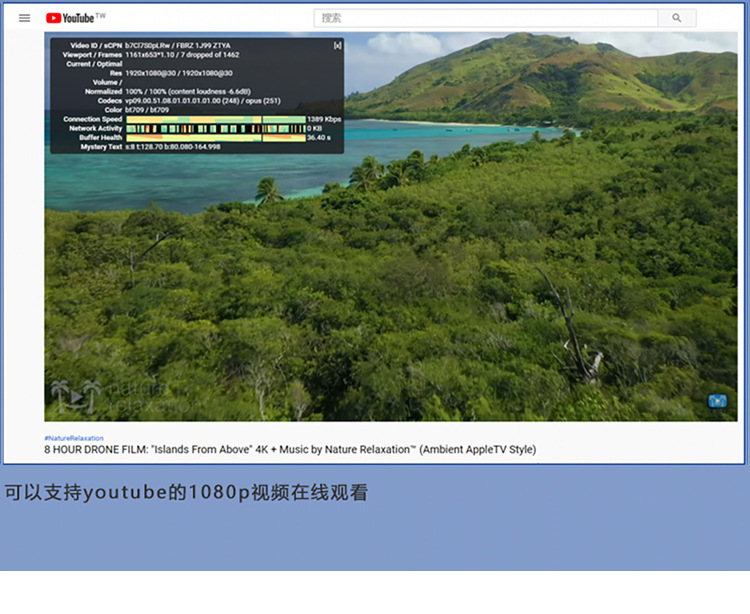Click the Color bt709 stats value

147,109
